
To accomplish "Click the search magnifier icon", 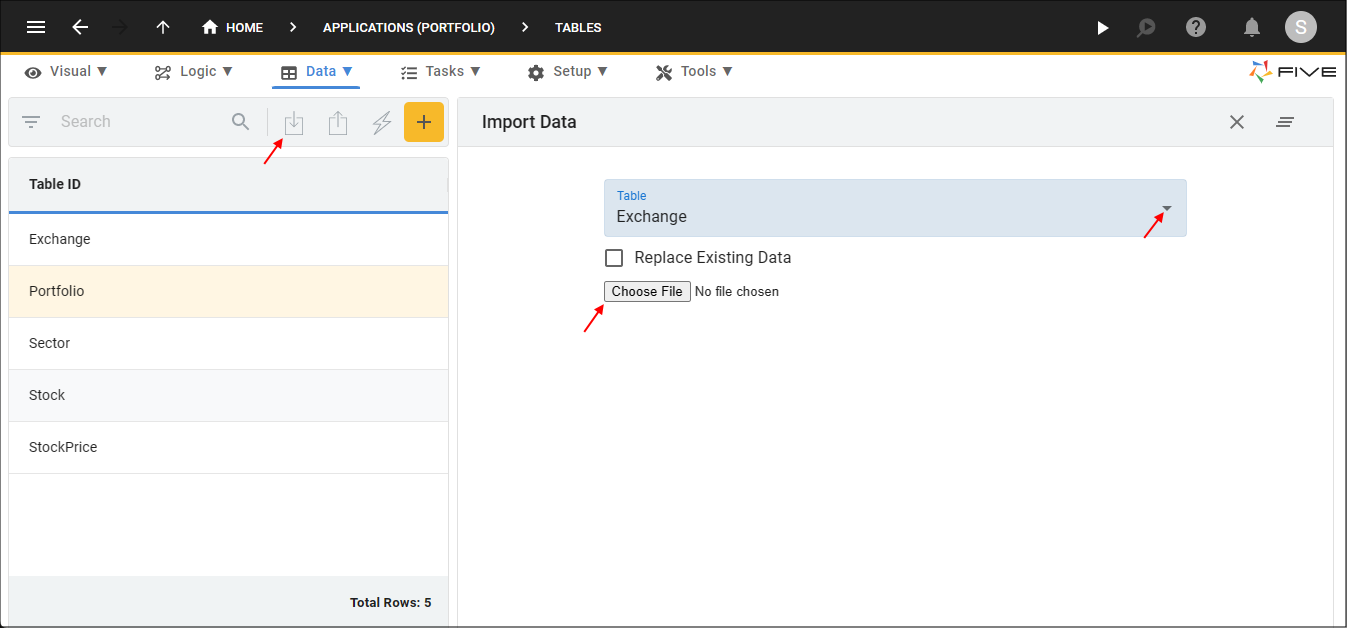I will click(x=241, y=122).
